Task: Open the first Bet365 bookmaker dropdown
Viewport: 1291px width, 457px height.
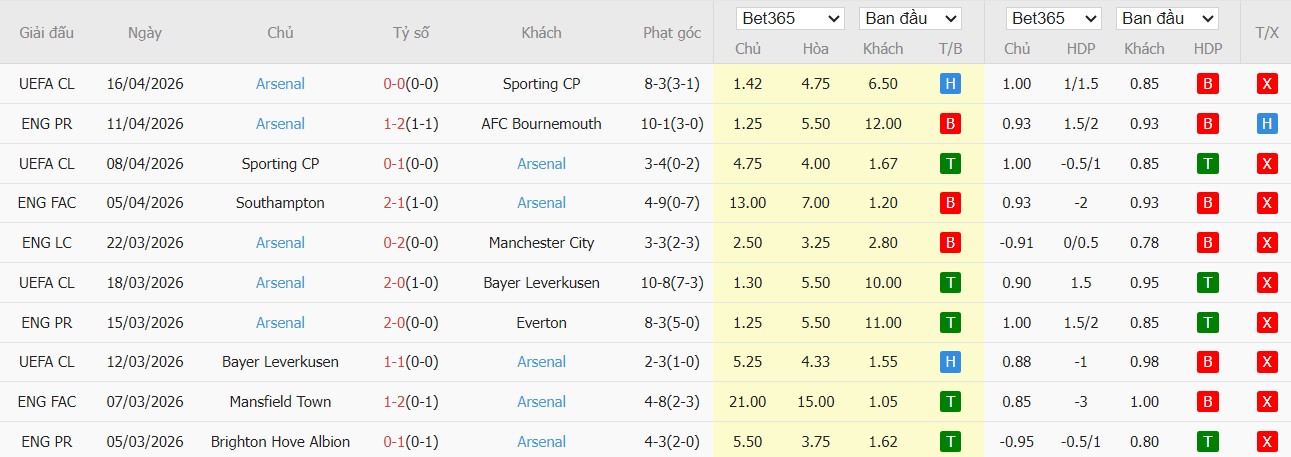Action: [x=790, y=18]
